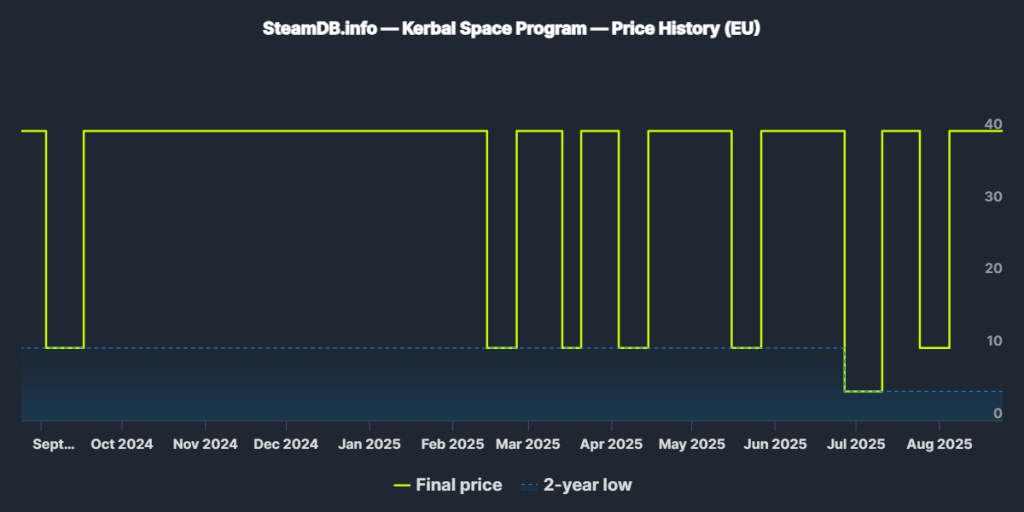Click the Jul 2025 date label
Viewport: 1024px width, 512px height.
pos(855,443)
